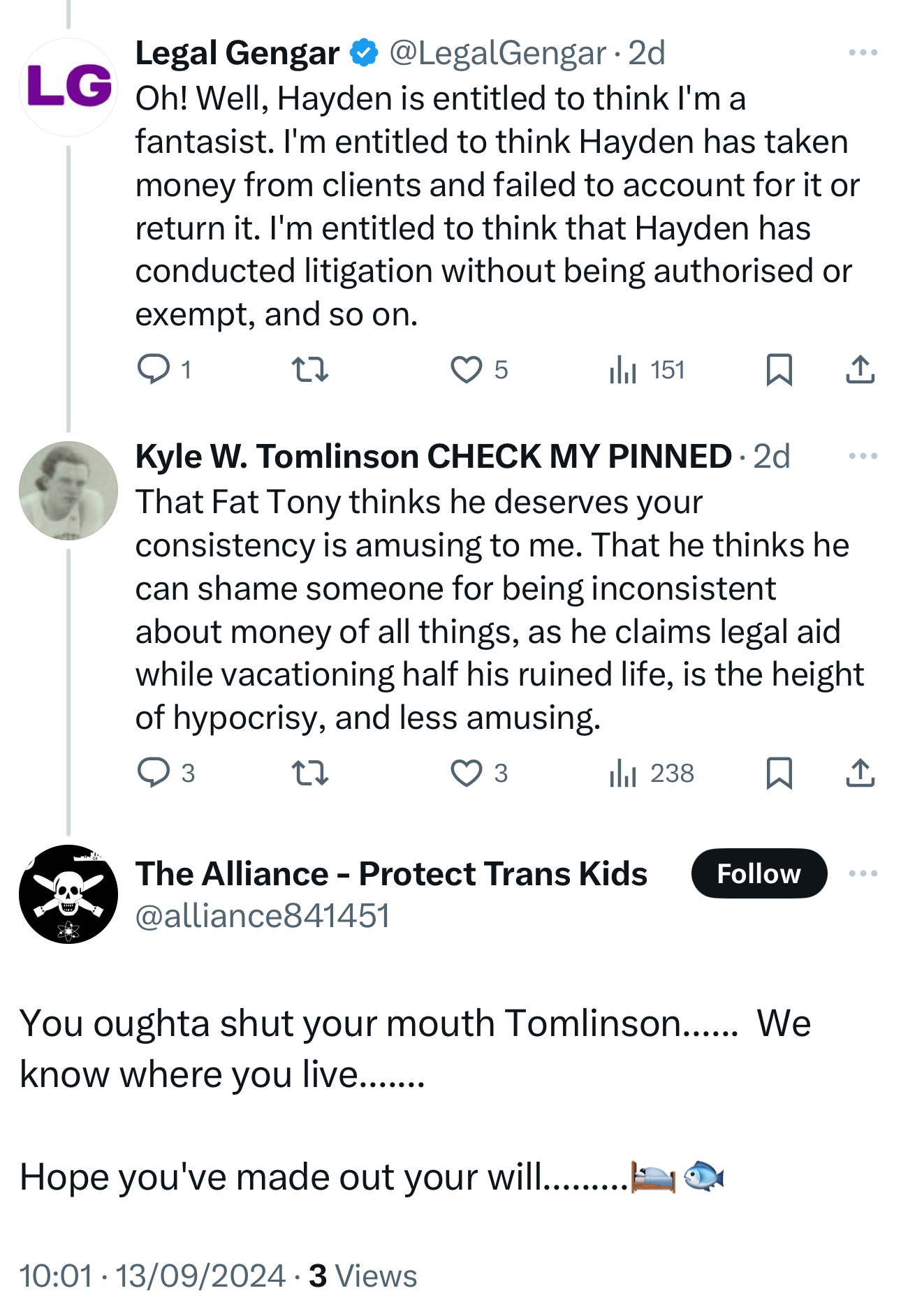Bookmark Legal Gengar's tweet
The width and height of the screenshot is (901, 1316).
(779, 369)
